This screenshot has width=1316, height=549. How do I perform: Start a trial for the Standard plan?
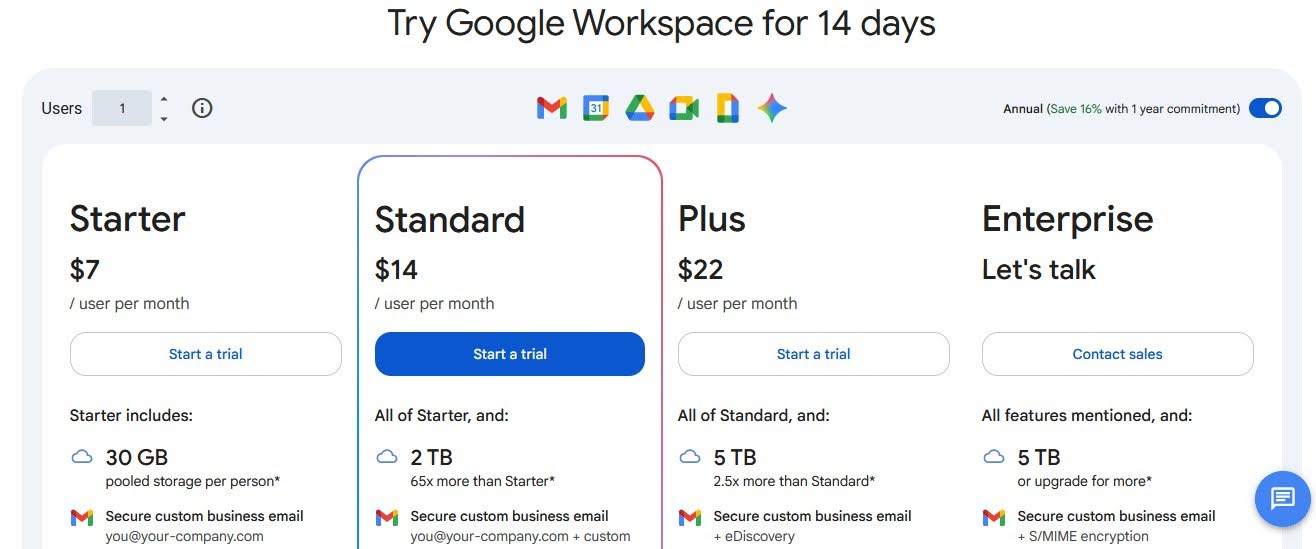pos(510,354)
